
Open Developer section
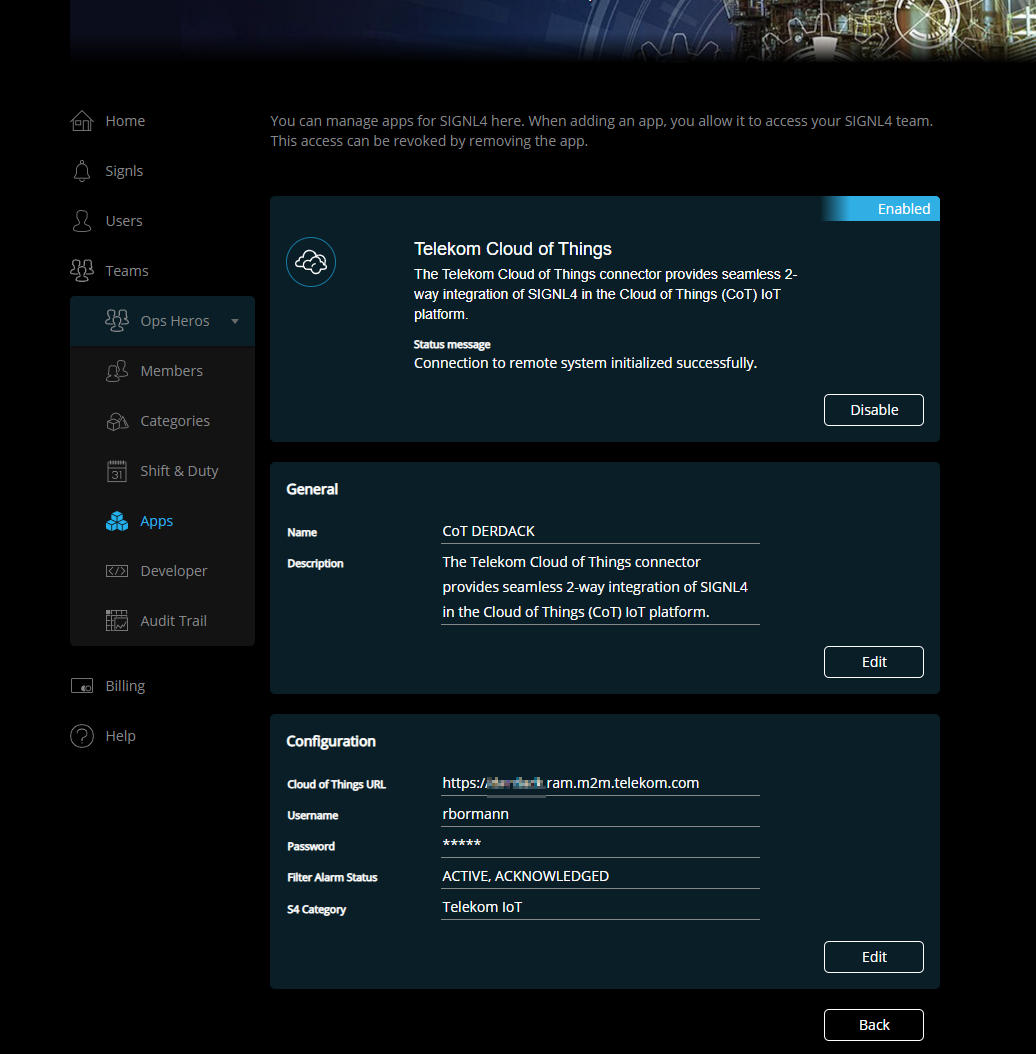click(173, 571)
